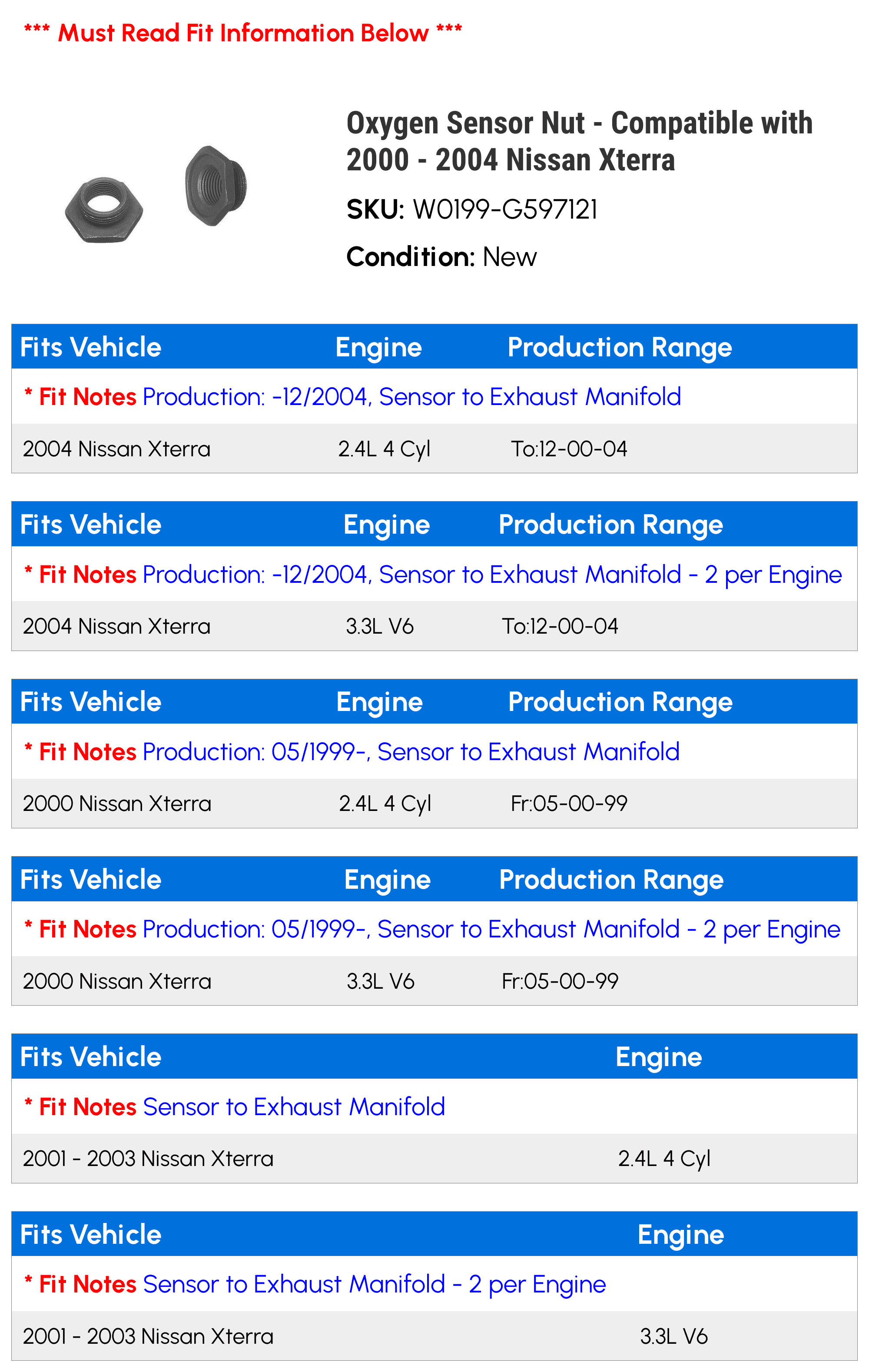Click Engine header in the last table

[x=680, y=1235]
